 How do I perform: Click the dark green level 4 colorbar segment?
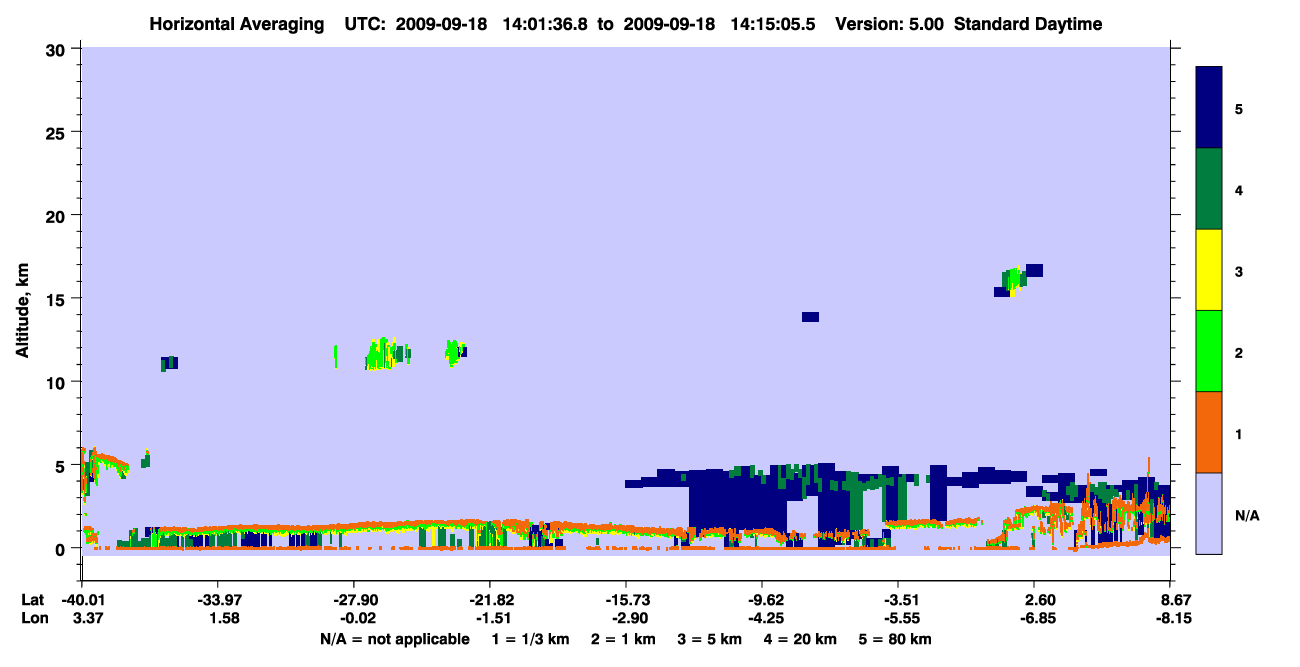point(1209,189)
